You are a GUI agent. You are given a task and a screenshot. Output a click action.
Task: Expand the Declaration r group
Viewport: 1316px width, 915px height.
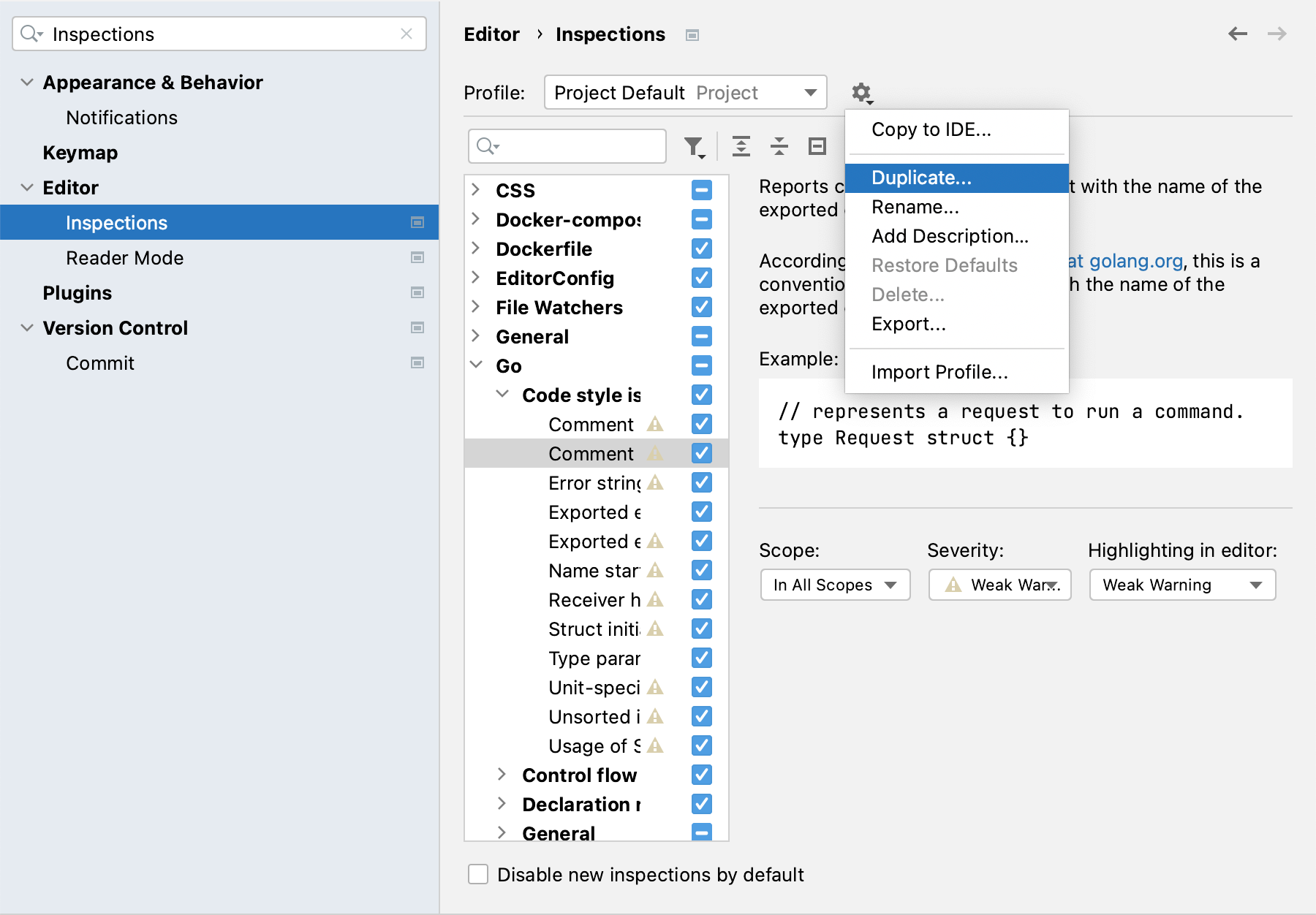[x=502, y=804]
